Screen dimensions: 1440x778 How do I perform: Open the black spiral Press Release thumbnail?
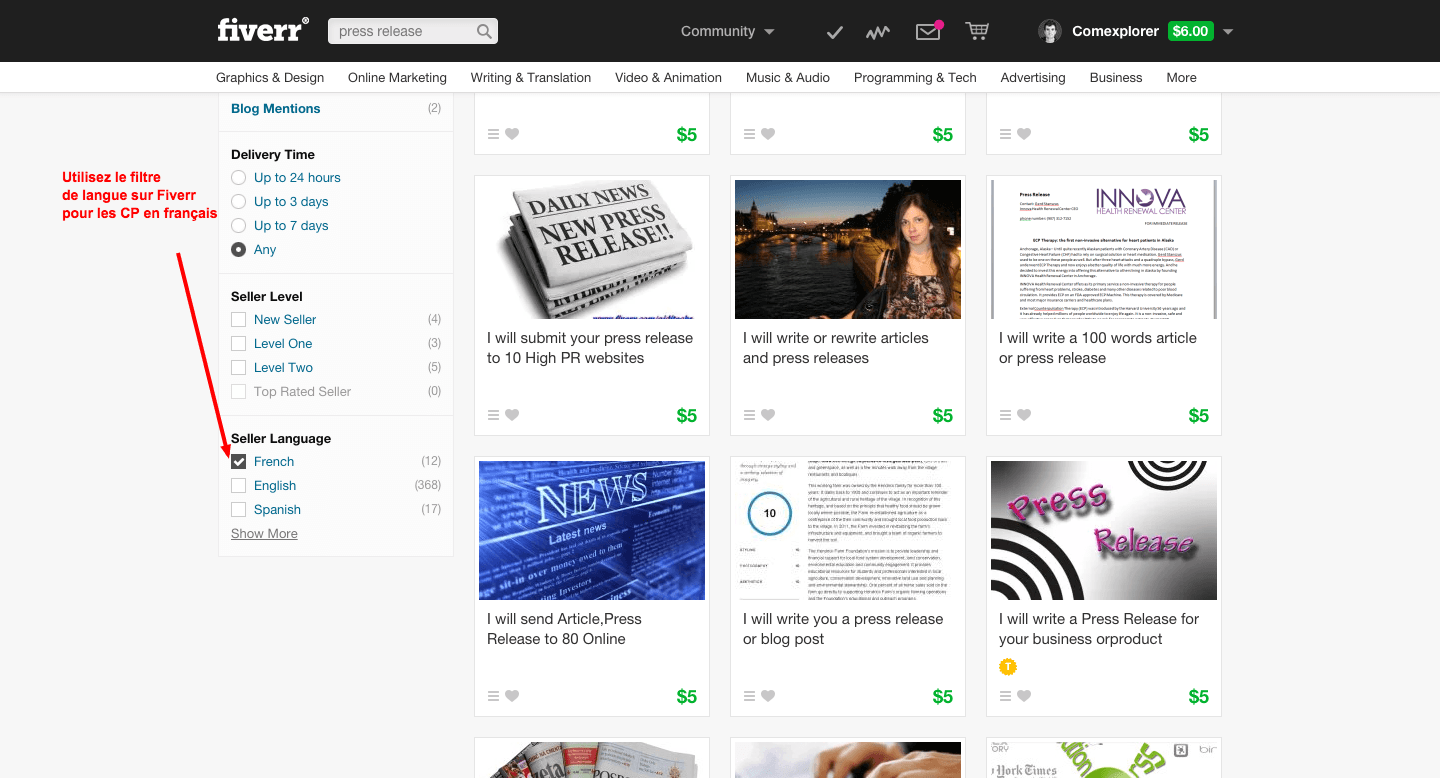coord(1104,530)
